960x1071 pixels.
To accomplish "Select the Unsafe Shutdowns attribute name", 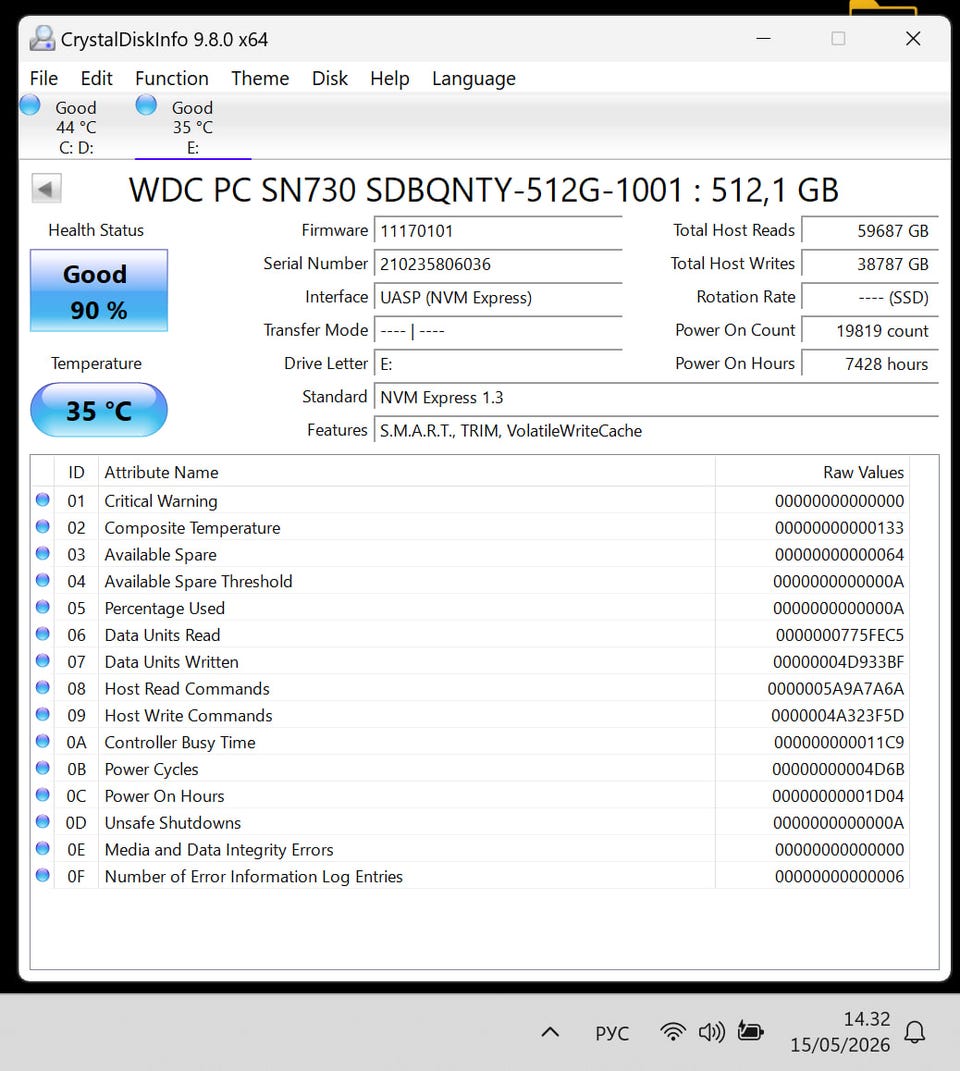I will (x=172, y=822).
